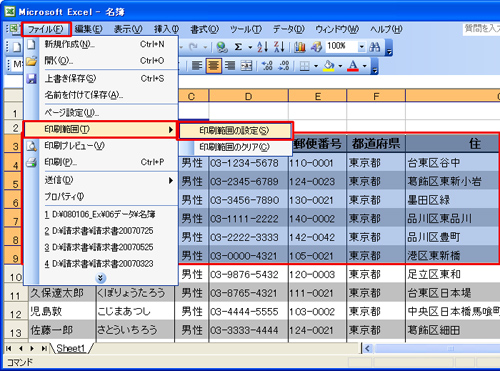Apply red font color A
The image size is (500, 371).
tap(353, 66)
